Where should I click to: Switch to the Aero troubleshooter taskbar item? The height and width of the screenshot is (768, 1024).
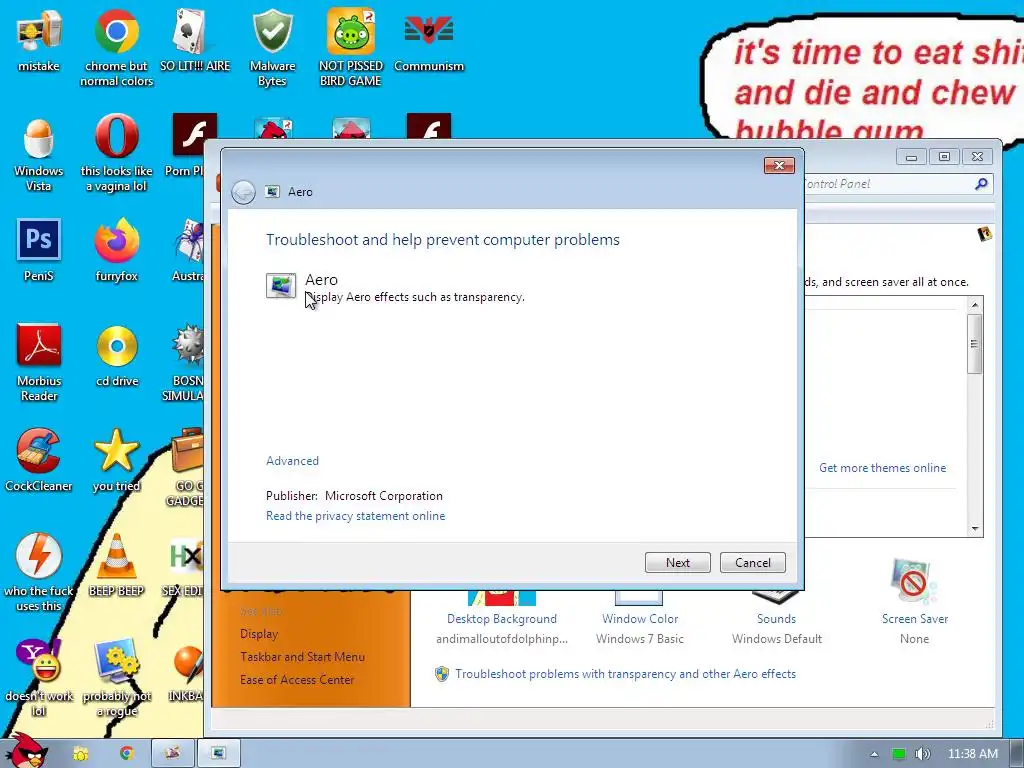(219, 754)
